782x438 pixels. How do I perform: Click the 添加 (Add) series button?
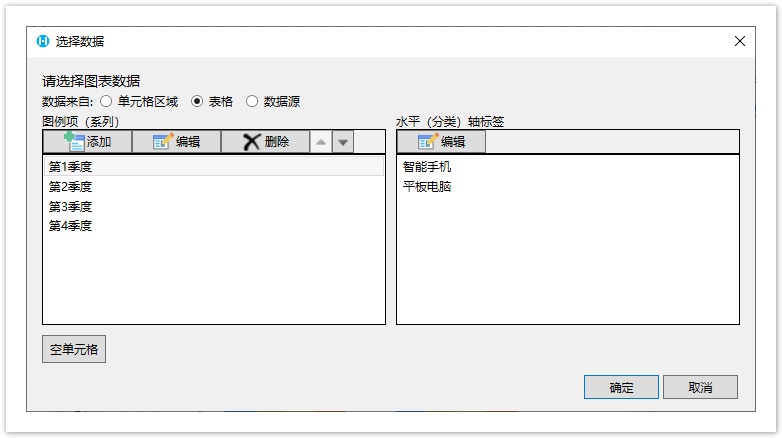click(x=87, y=142)
